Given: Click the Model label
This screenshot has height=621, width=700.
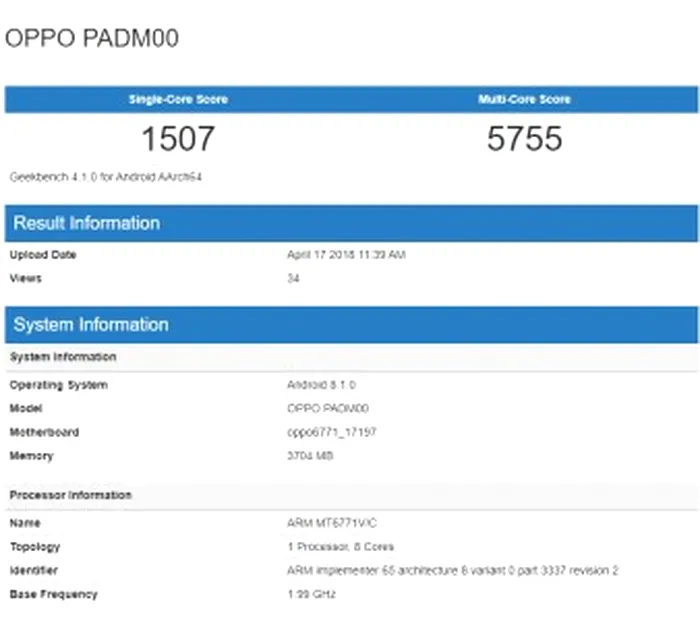Looking at the screenshot, I should [26, 408].
